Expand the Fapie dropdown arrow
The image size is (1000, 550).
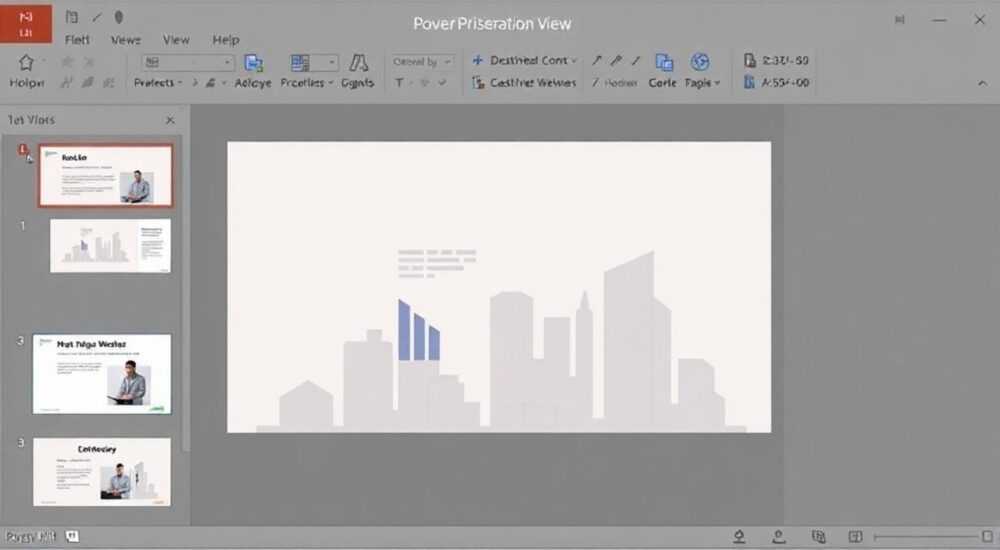[717, 83]
